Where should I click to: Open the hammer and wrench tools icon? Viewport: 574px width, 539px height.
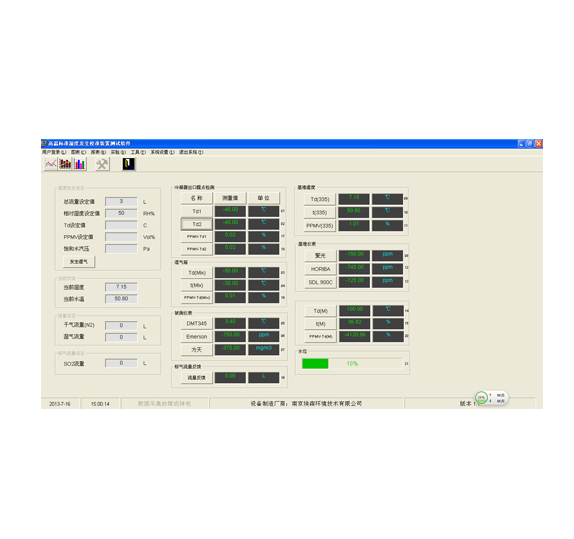102,164
